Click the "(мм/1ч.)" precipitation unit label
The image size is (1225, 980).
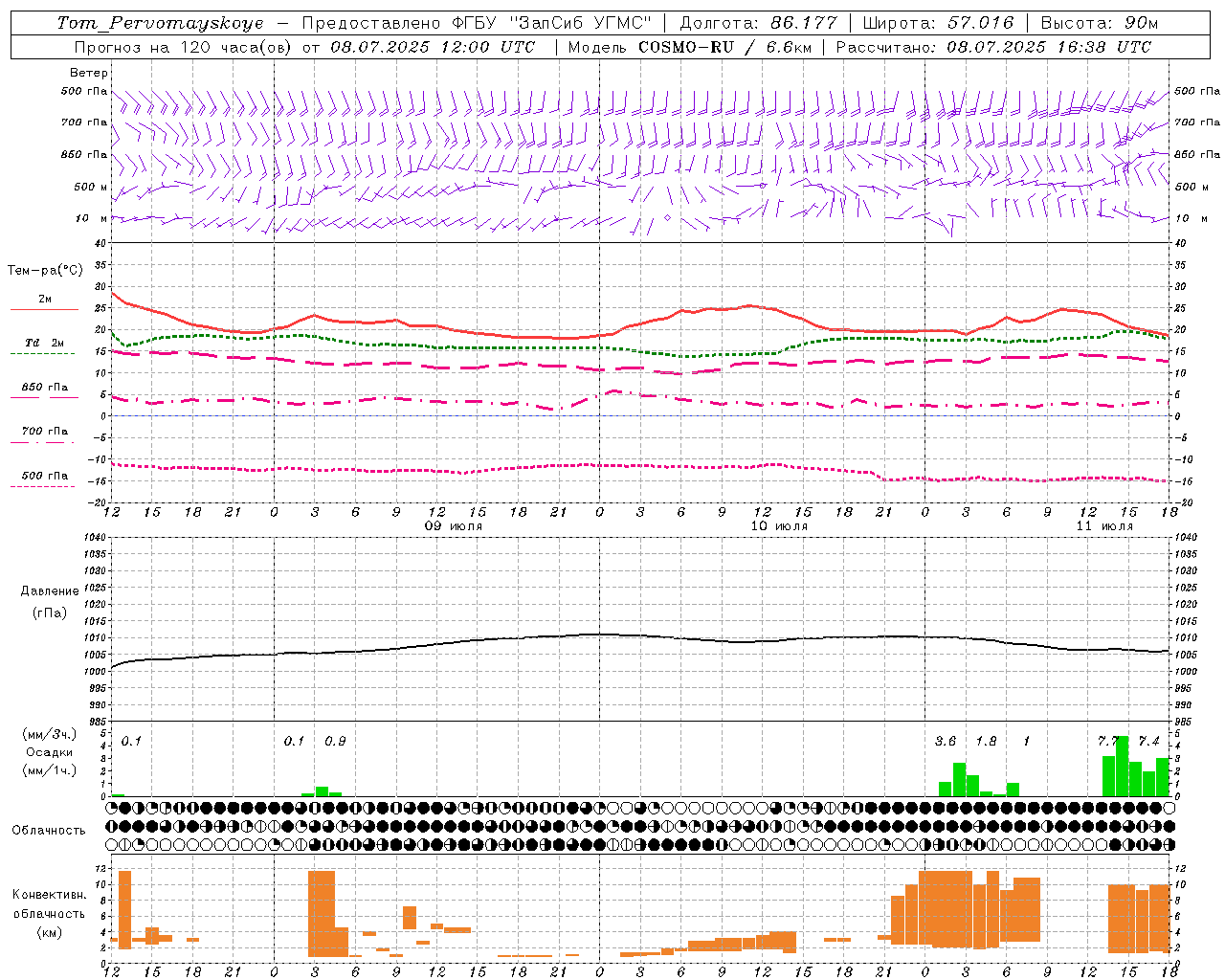point(50,770)
